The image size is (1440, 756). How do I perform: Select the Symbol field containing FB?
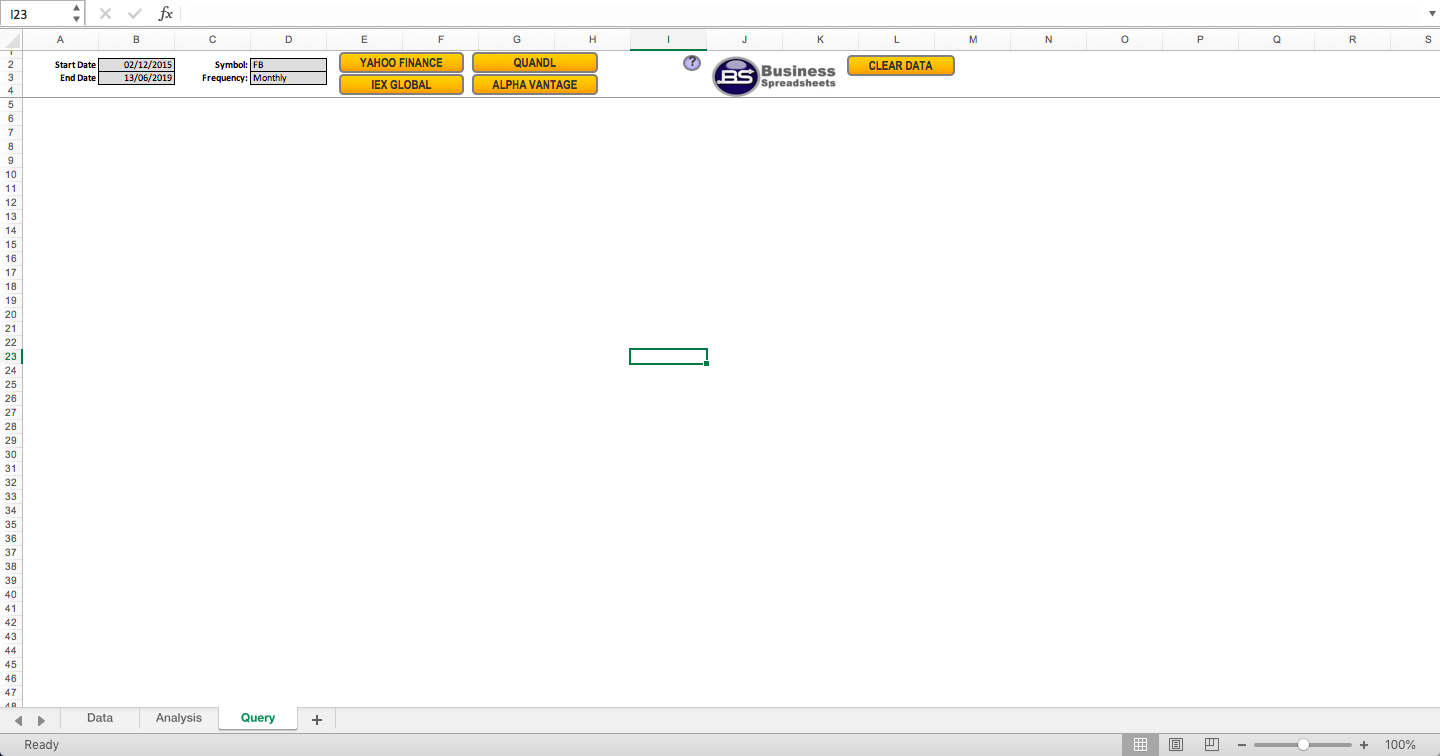288,64
